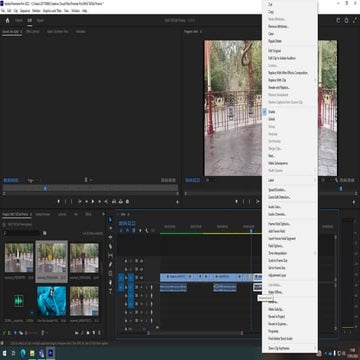Image resolution: width=360 pixels, height=360 pixels.
Task: Select the Type tool
Action: click(110, 291)
